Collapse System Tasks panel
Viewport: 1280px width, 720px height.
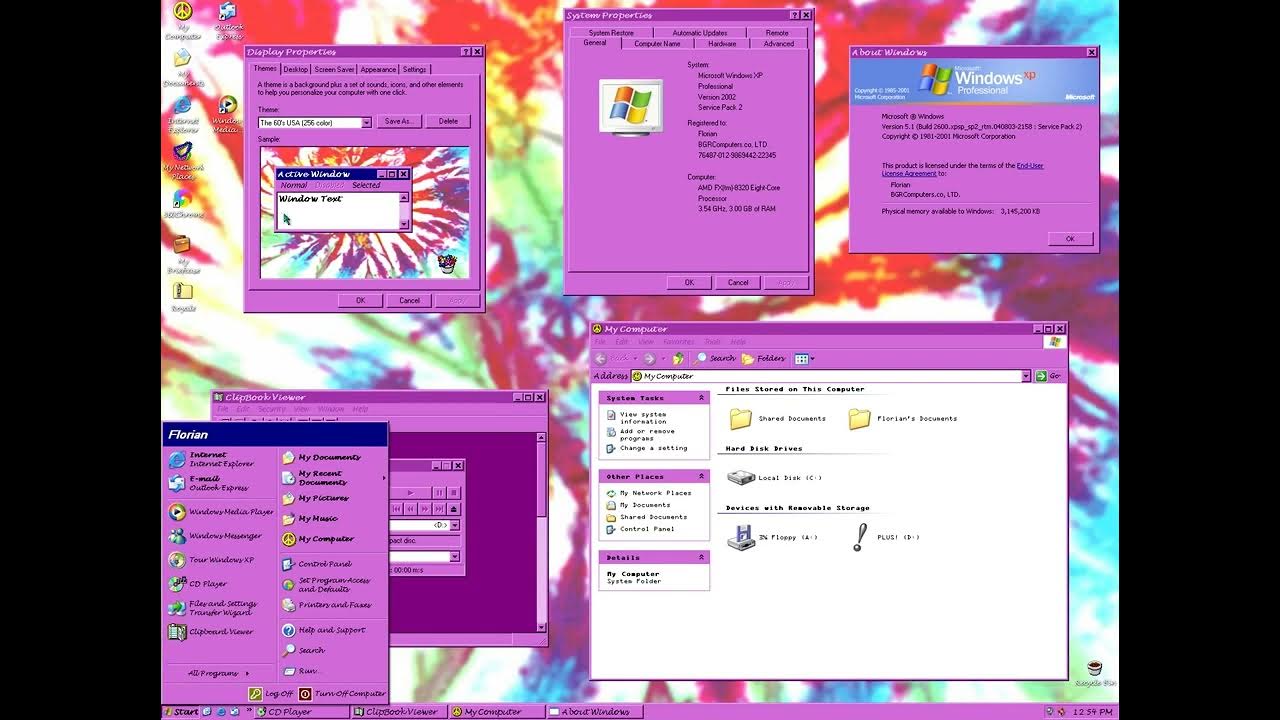click(701, 398)
